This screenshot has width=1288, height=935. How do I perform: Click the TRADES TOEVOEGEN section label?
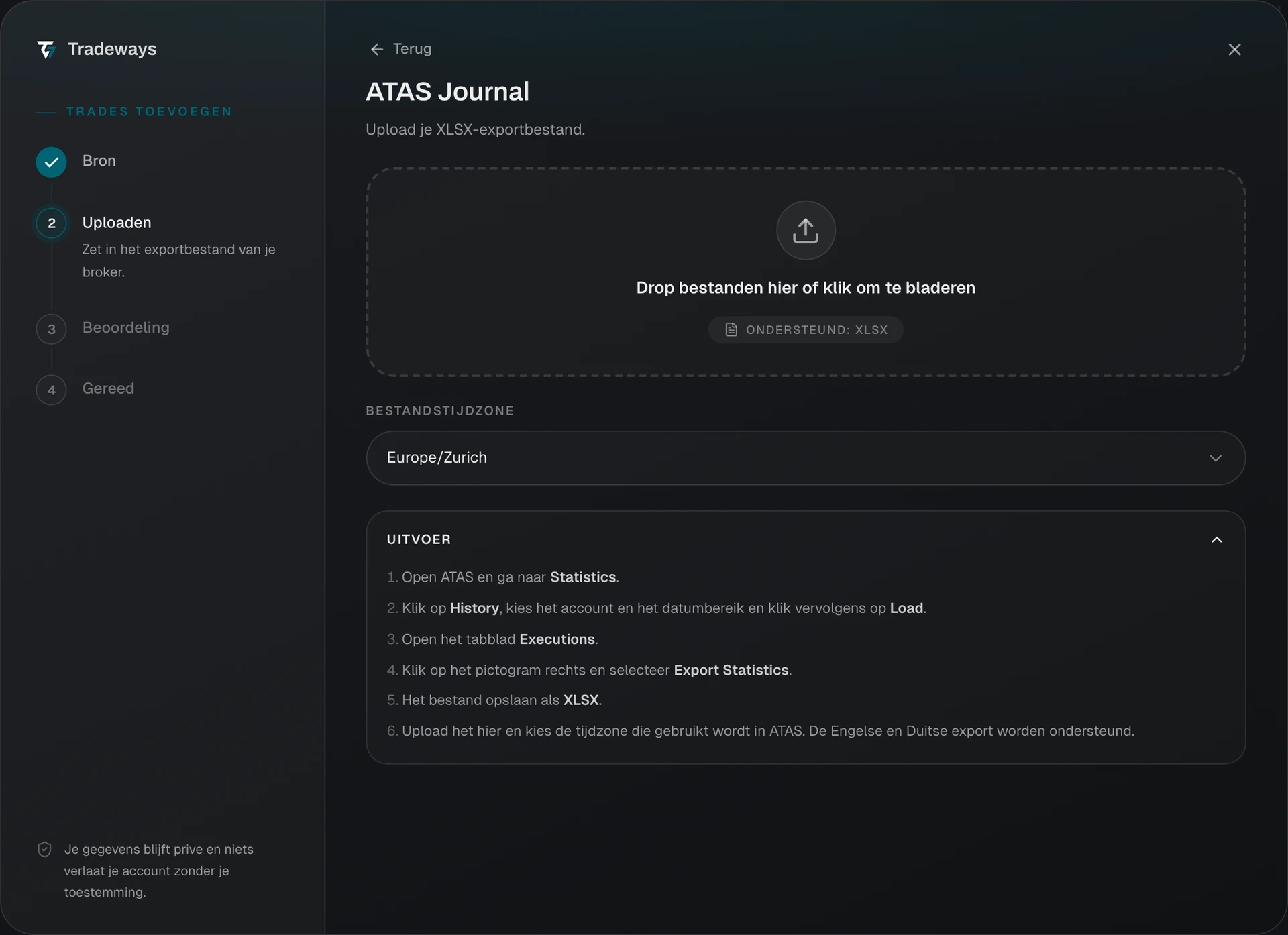pos(149,111)
